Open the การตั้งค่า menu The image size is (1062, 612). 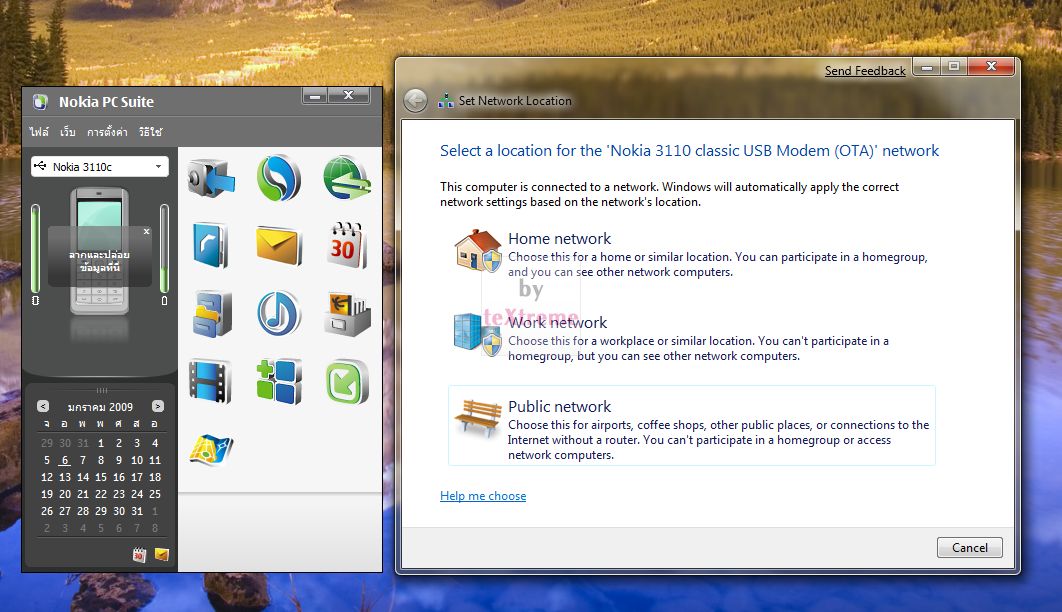click(x=107, y=132)
